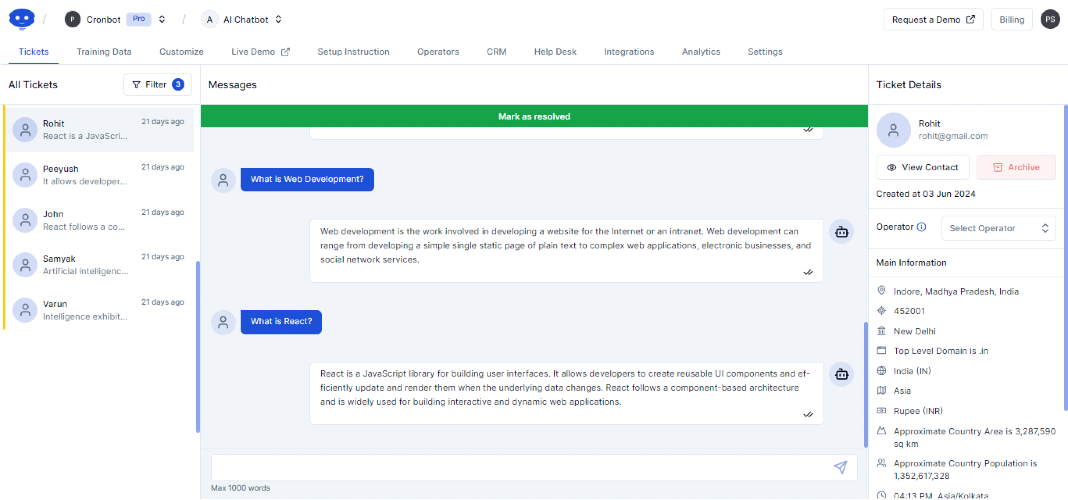Click the read checkmarks on React answer
Viewport: 1068px width, 500px height.
808,414
